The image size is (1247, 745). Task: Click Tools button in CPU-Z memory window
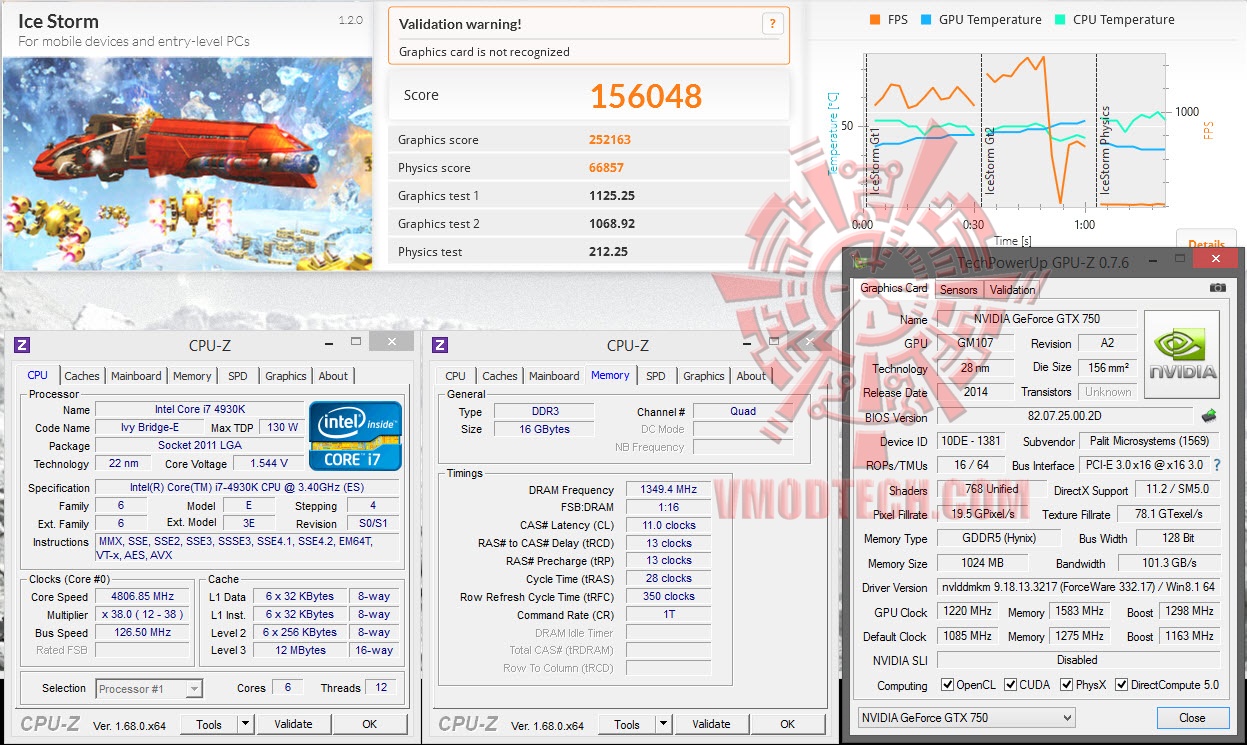(627, 724)
